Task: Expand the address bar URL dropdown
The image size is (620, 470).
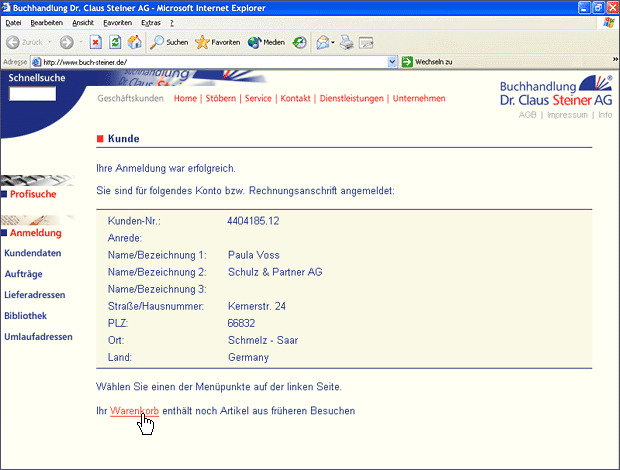Action: [x=392, y=62]
